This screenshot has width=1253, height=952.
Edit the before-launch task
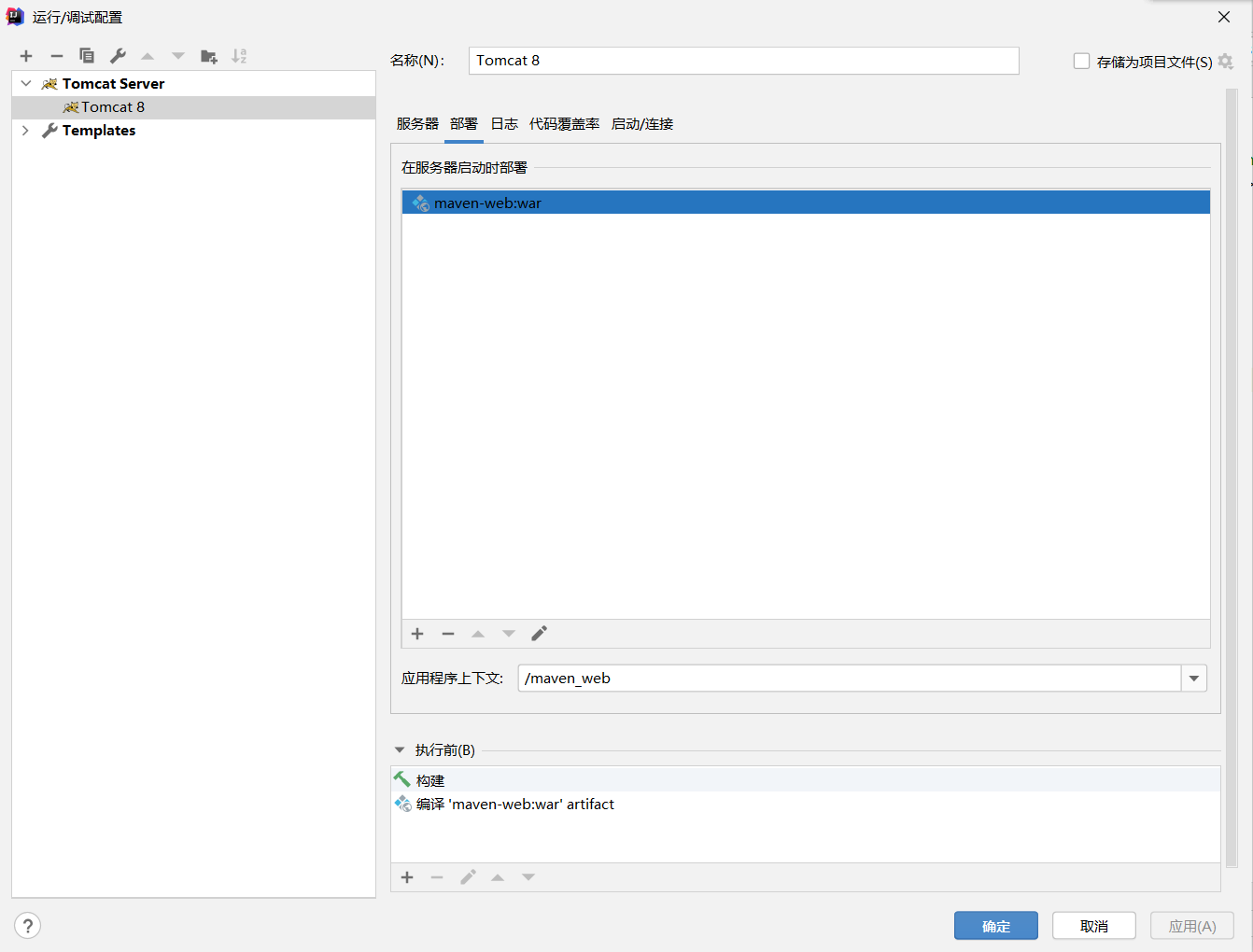pos(468,877)
